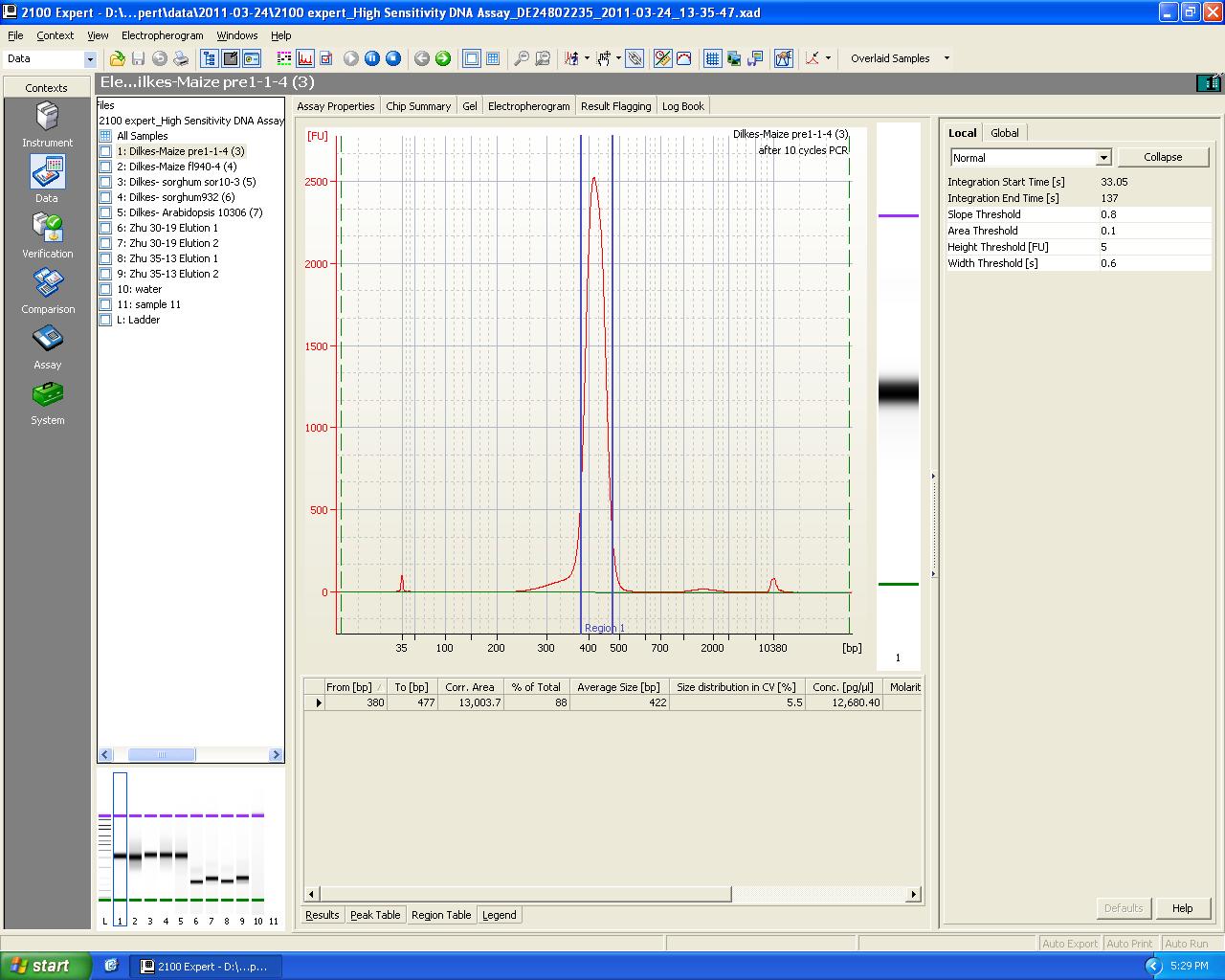
Task: Go to next sample with green arrow
Action: point(443,58)
